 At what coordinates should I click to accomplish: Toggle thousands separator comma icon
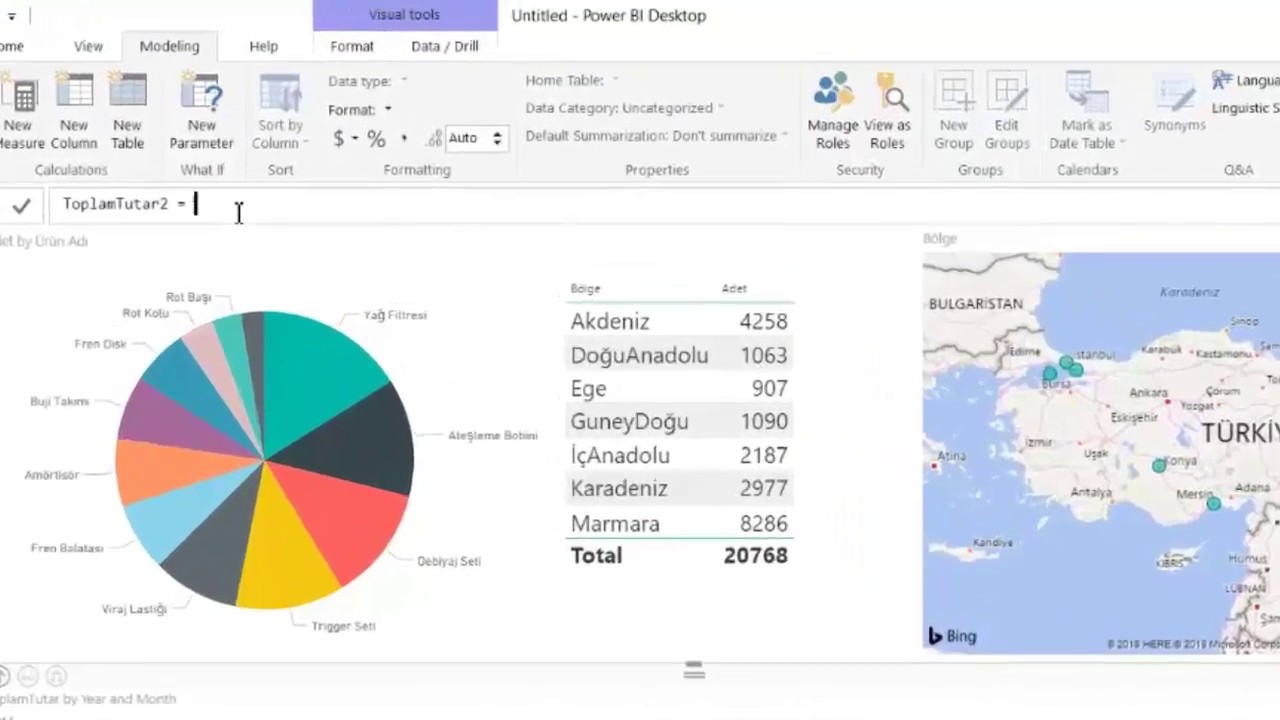[404, 139]
